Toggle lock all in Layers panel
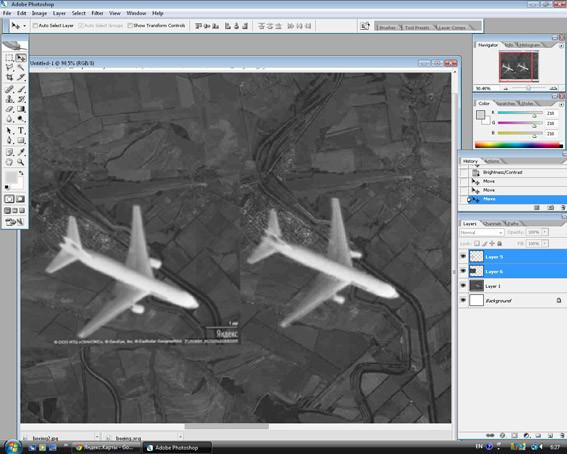Viewport: 567px width, 454px height. coord(500,244)
